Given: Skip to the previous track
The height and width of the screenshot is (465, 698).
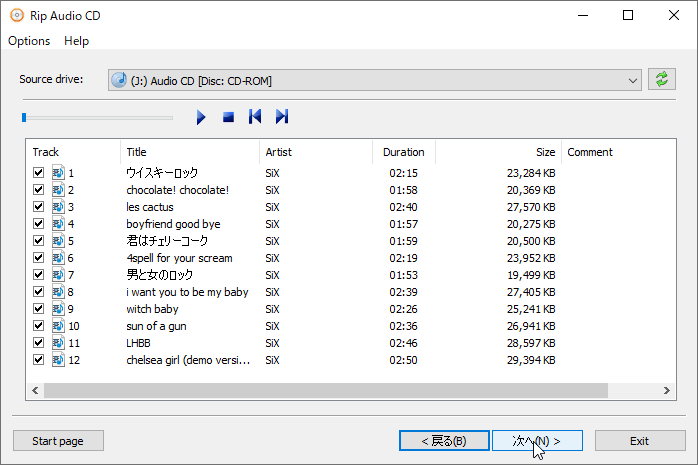Looking at the screenshot, I should pyautogui.click(x=255, y=117).
